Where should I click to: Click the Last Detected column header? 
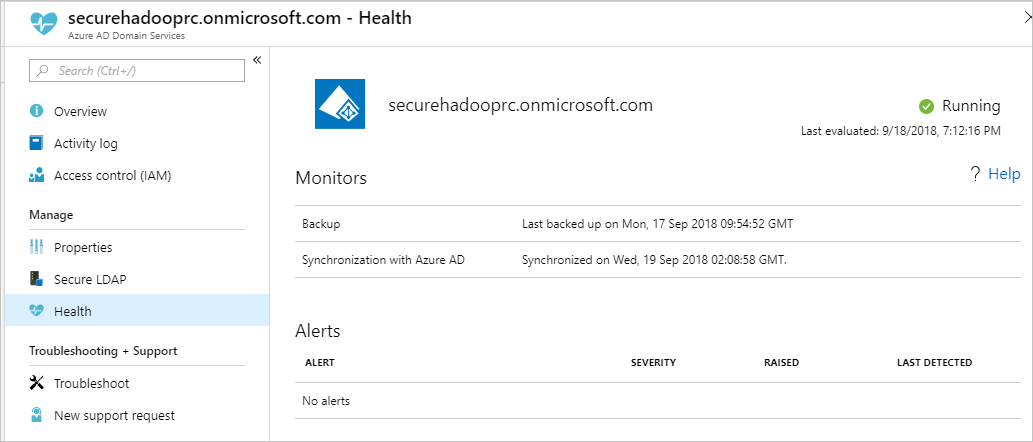(x=934, y=362)
